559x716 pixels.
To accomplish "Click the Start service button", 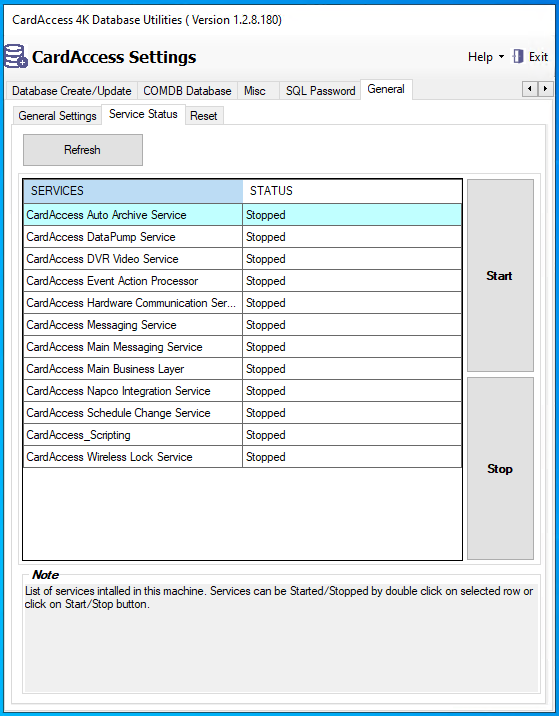I will [x=500, y=275].
